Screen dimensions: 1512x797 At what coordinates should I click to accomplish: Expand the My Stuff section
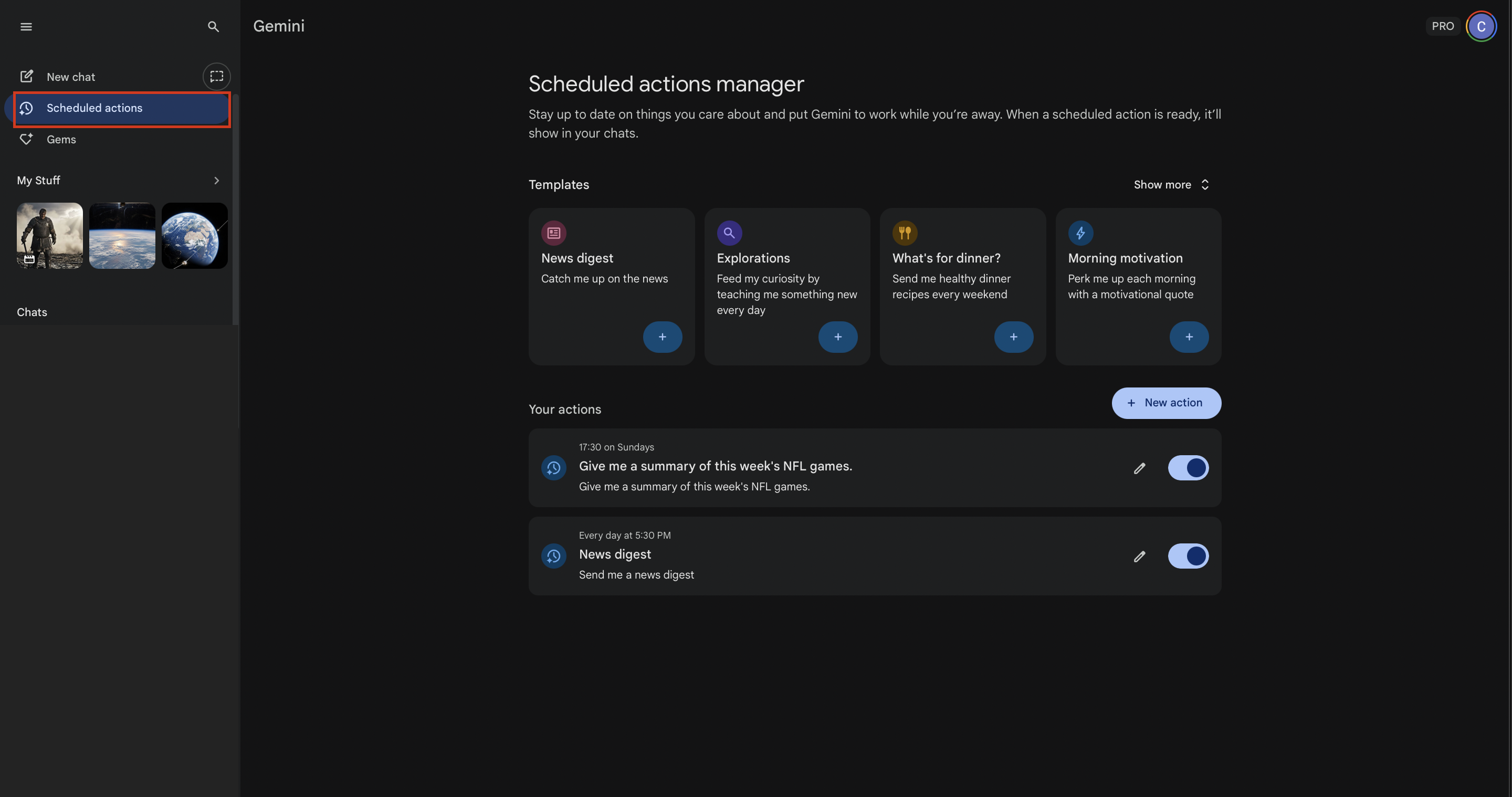pyautogui.click(x=216, y=180)
